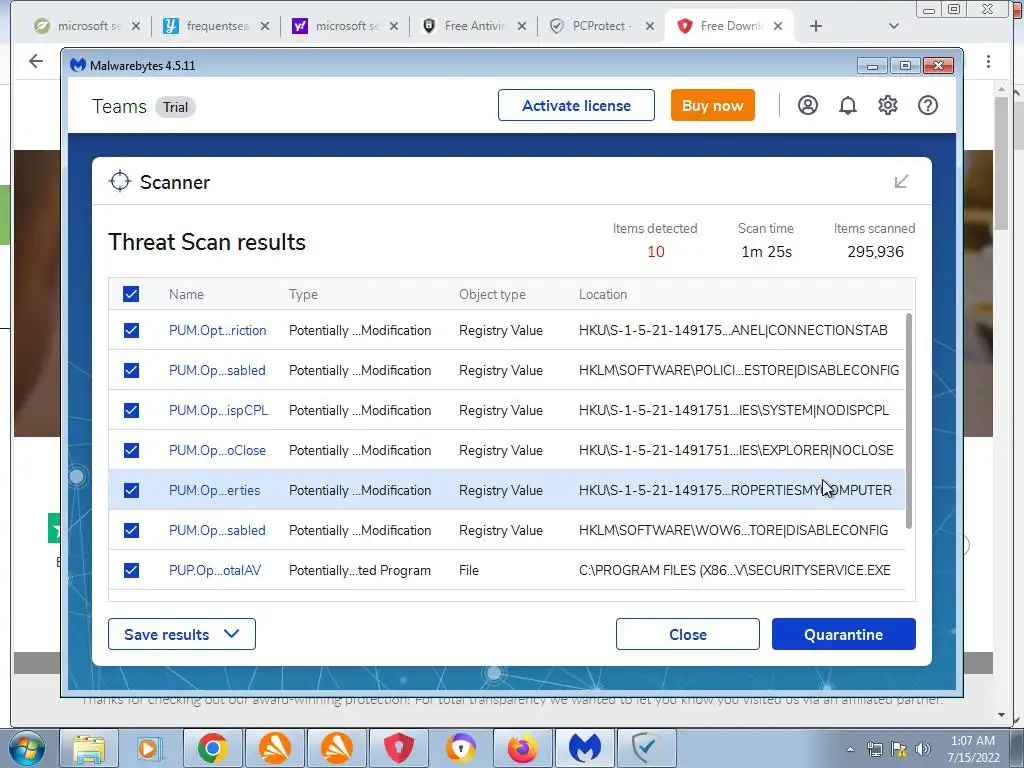Switch to Malwarebytes taskbar icon

click(x=584, y=748)
